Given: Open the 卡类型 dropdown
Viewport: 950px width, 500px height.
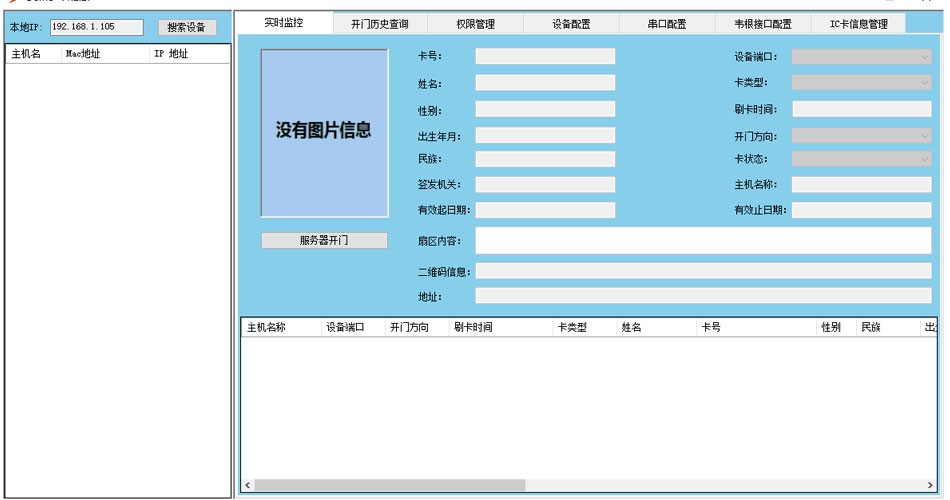Looking at the screenshot, I should [924, 83].
